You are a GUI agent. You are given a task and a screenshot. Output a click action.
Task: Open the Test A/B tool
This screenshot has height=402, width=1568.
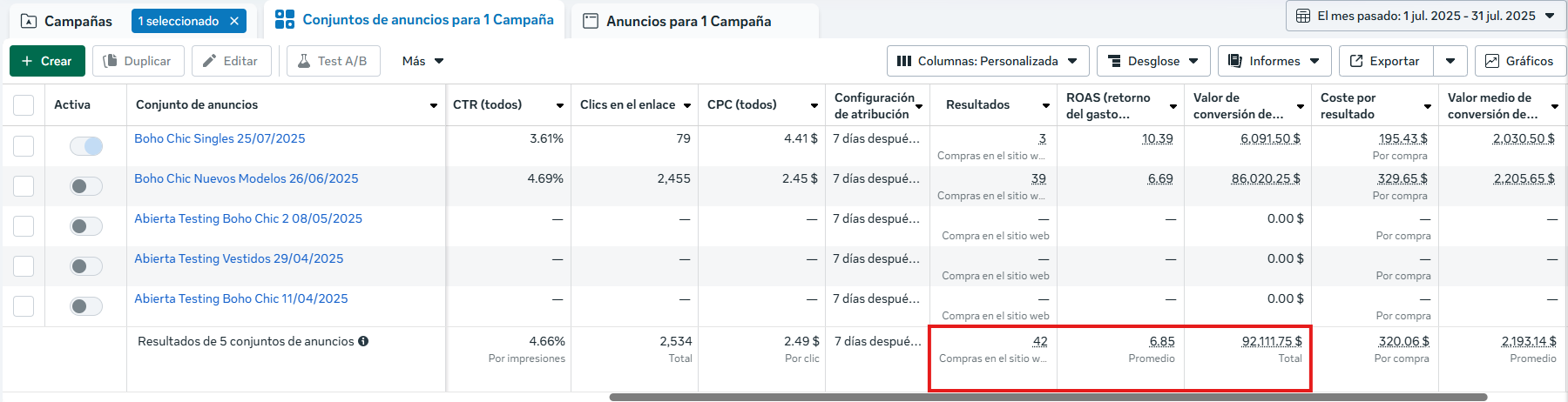[333, 61]
